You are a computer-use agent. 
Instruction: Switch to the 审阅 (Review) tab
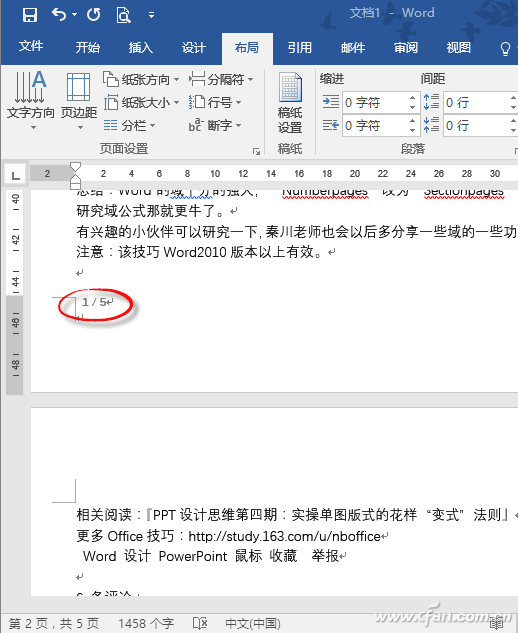tap(405, 48)
